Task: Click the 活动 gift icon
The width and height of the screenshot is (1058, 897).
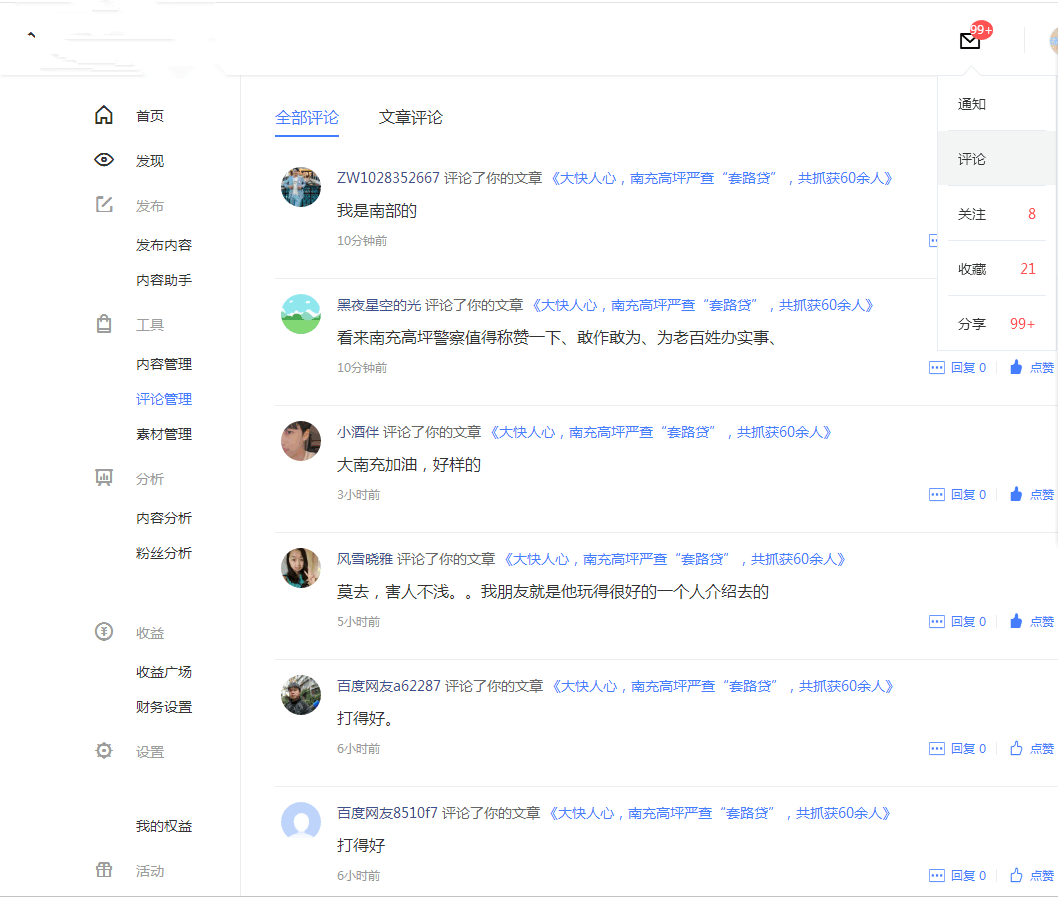Action: 104,870
